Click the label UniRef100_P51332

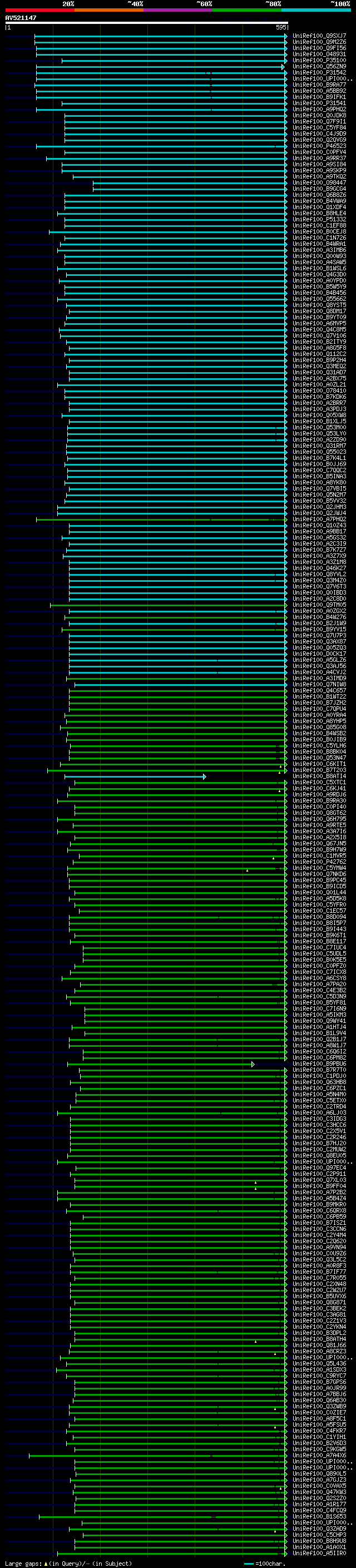coord(319,219)
